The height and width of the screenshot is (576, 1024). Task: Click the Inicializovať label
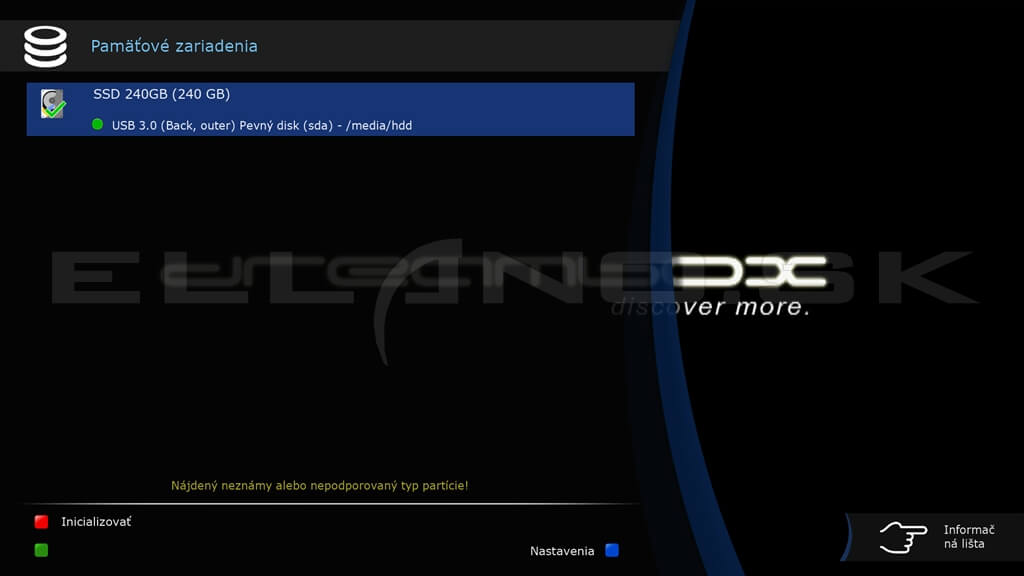pyautogui.click(x=96, y=522)
